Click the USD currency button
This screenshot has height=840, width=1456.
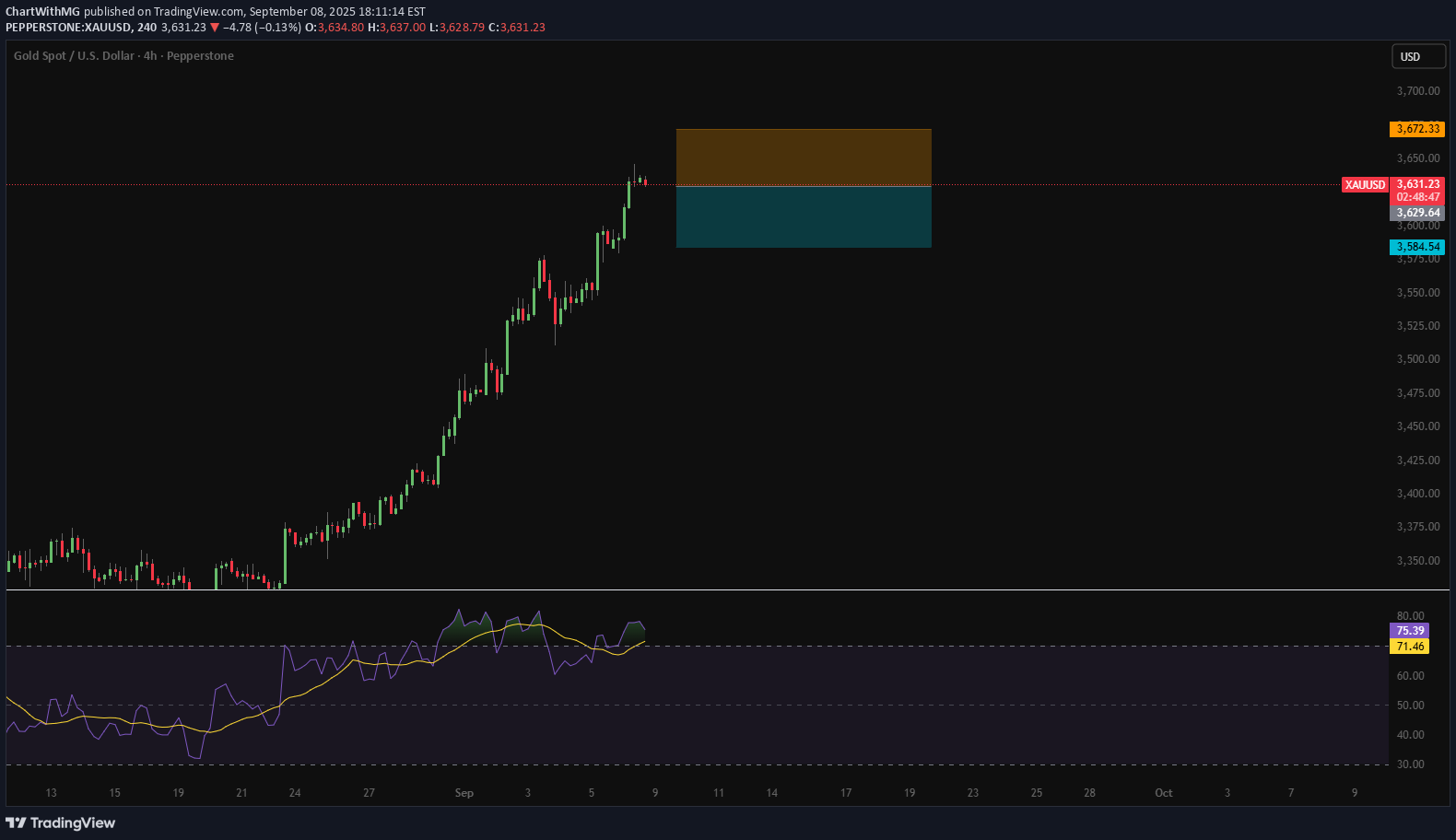1418,57
